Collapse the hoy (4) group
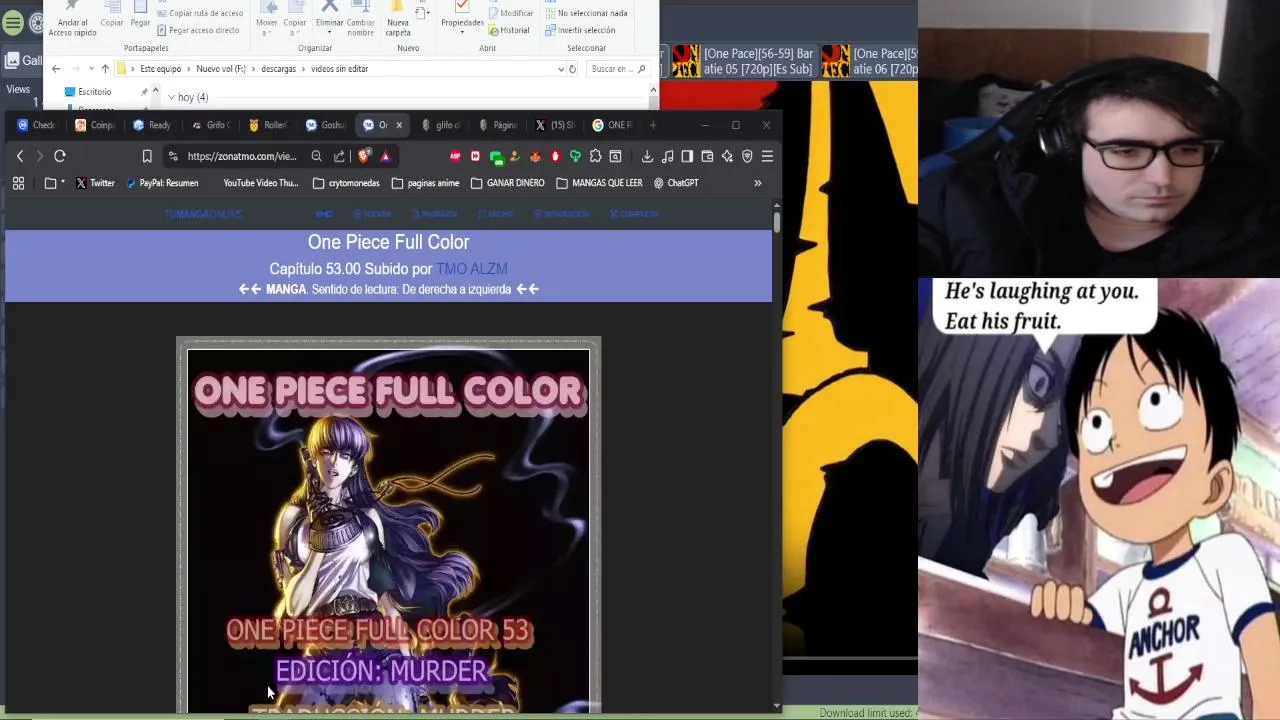Image resolution: width=1280 pixels, height=720 pixels. (172, 97)
